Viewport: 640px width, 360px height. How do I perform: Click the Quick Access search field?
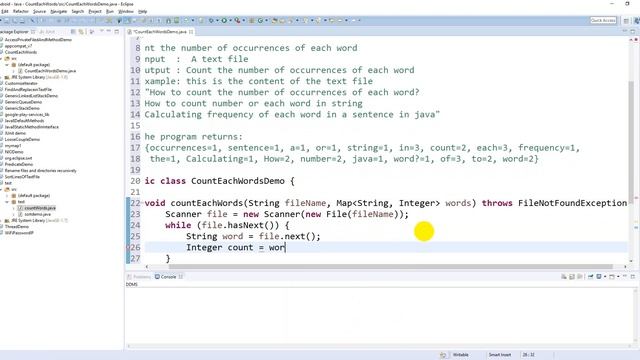click(603, 20)
